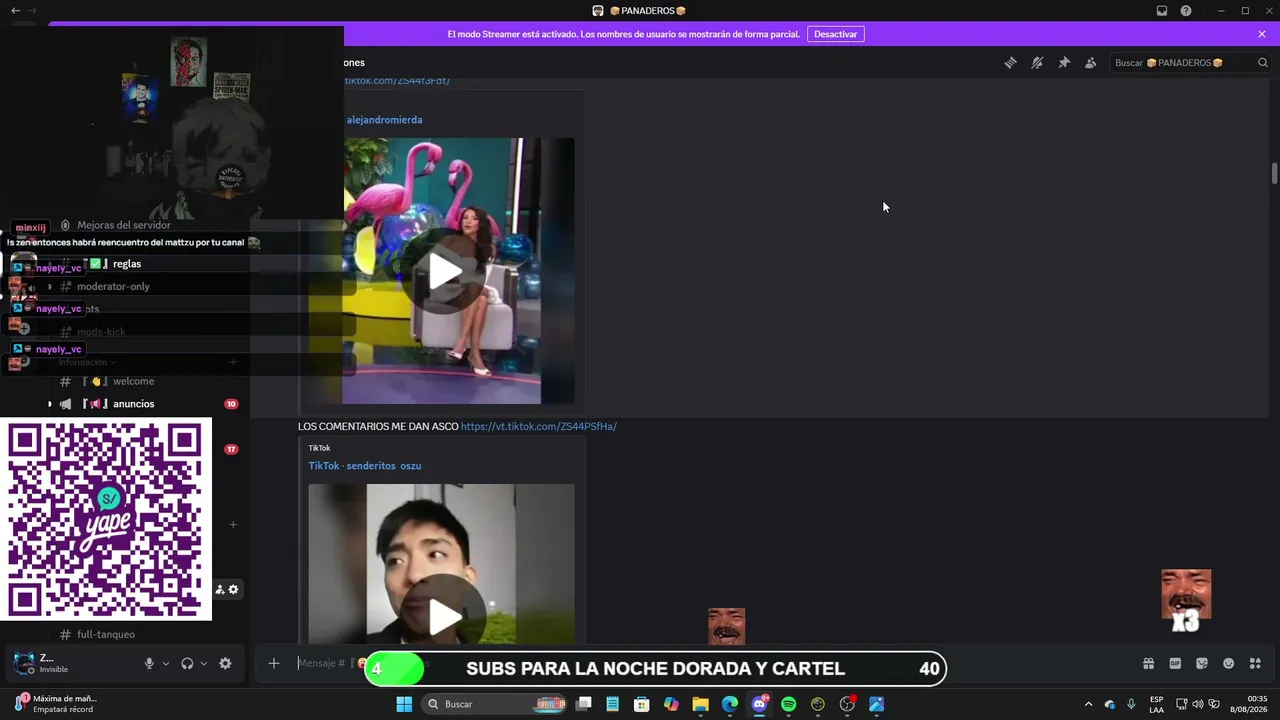Play the flamingo TikTok video

(x=445, y=271)
